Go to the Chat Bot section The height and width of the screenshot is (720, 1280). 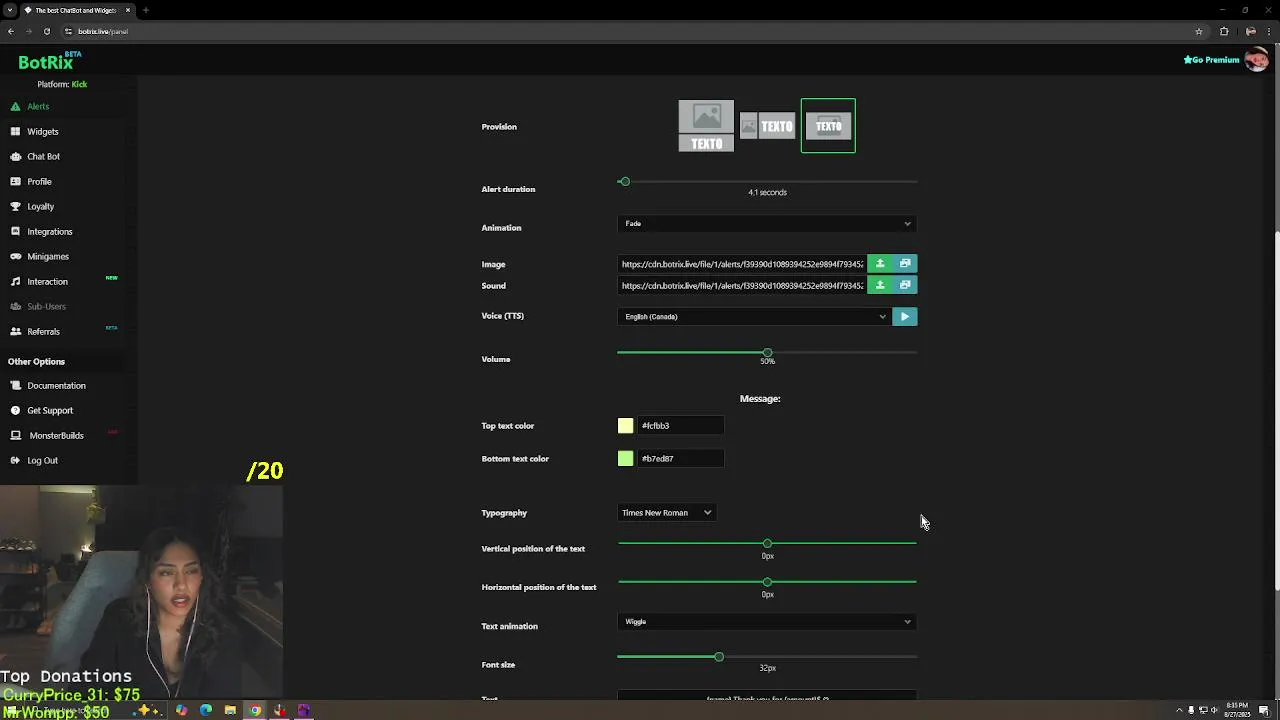[x=43, y=156]
